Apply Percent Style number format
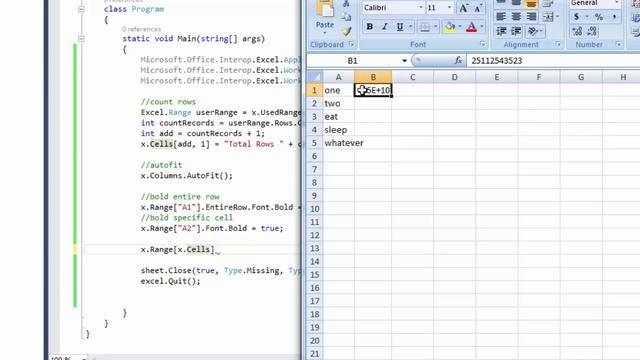Screen dimensions: 640x360 [599, 17]
